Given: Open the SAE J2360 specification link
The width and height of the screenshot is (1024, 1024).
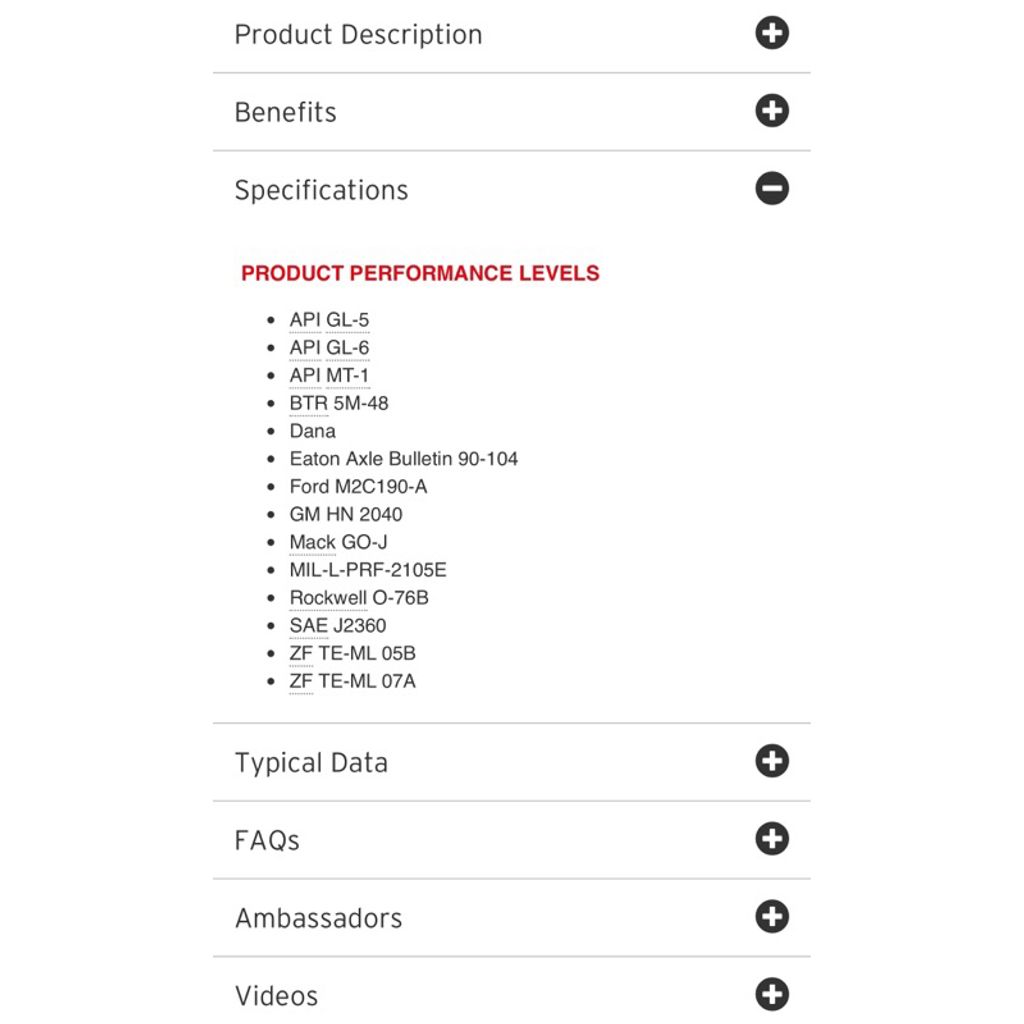Looking at the screenshot, I should point(338,626).
